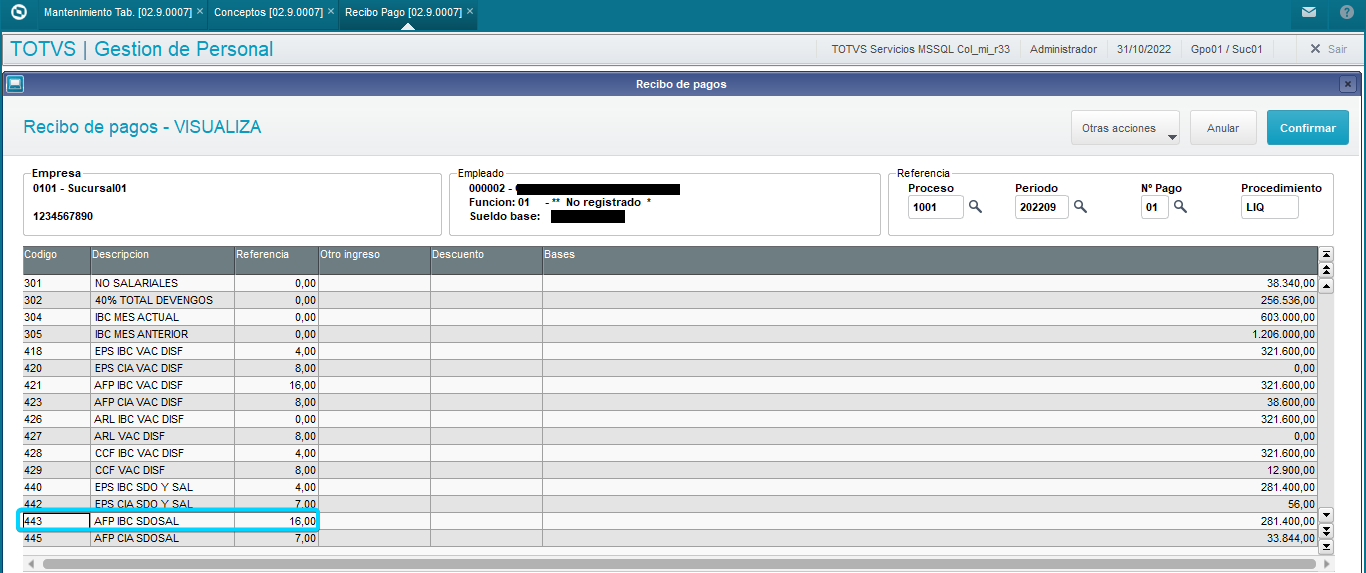1366x573 pixels.
Task: Close the Recibo de pagos dialog window
Action: click(x=1348, y=84)
